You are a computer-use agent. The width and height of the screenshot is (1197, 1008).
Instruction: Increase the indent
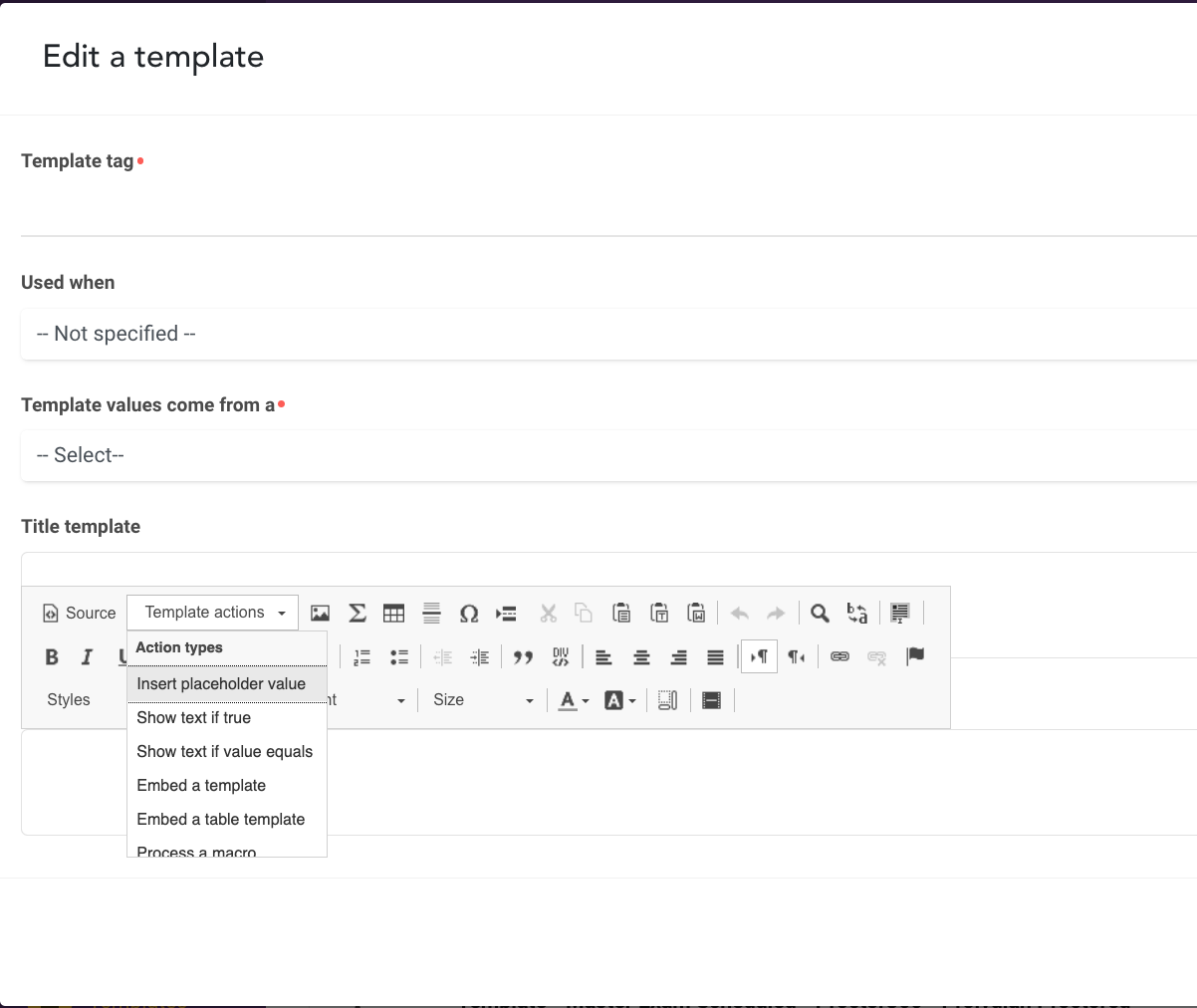tap(480, 656)
